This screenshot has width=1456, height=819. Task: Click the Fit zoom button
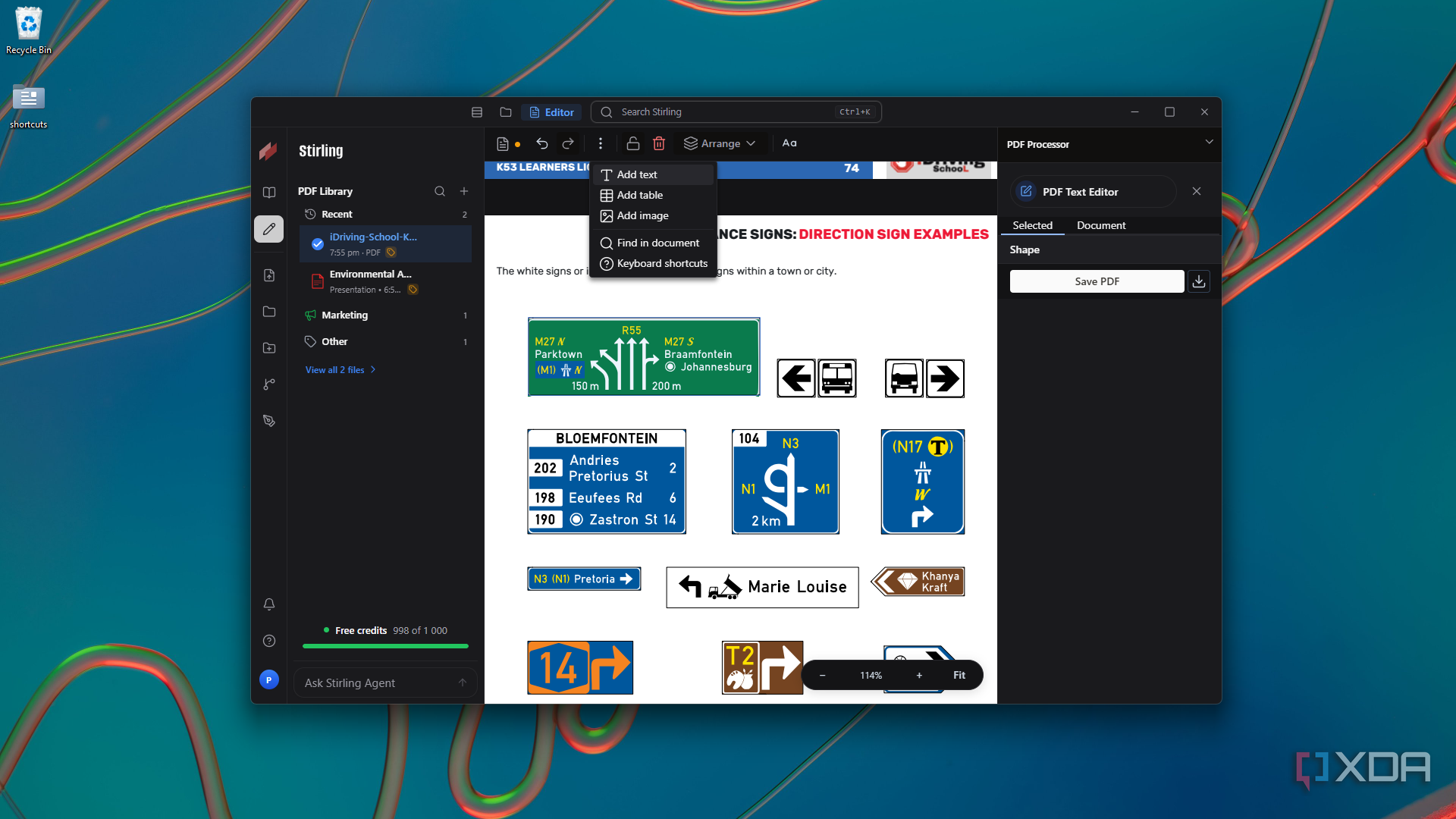pyautogui.click(x=959, y=675)
